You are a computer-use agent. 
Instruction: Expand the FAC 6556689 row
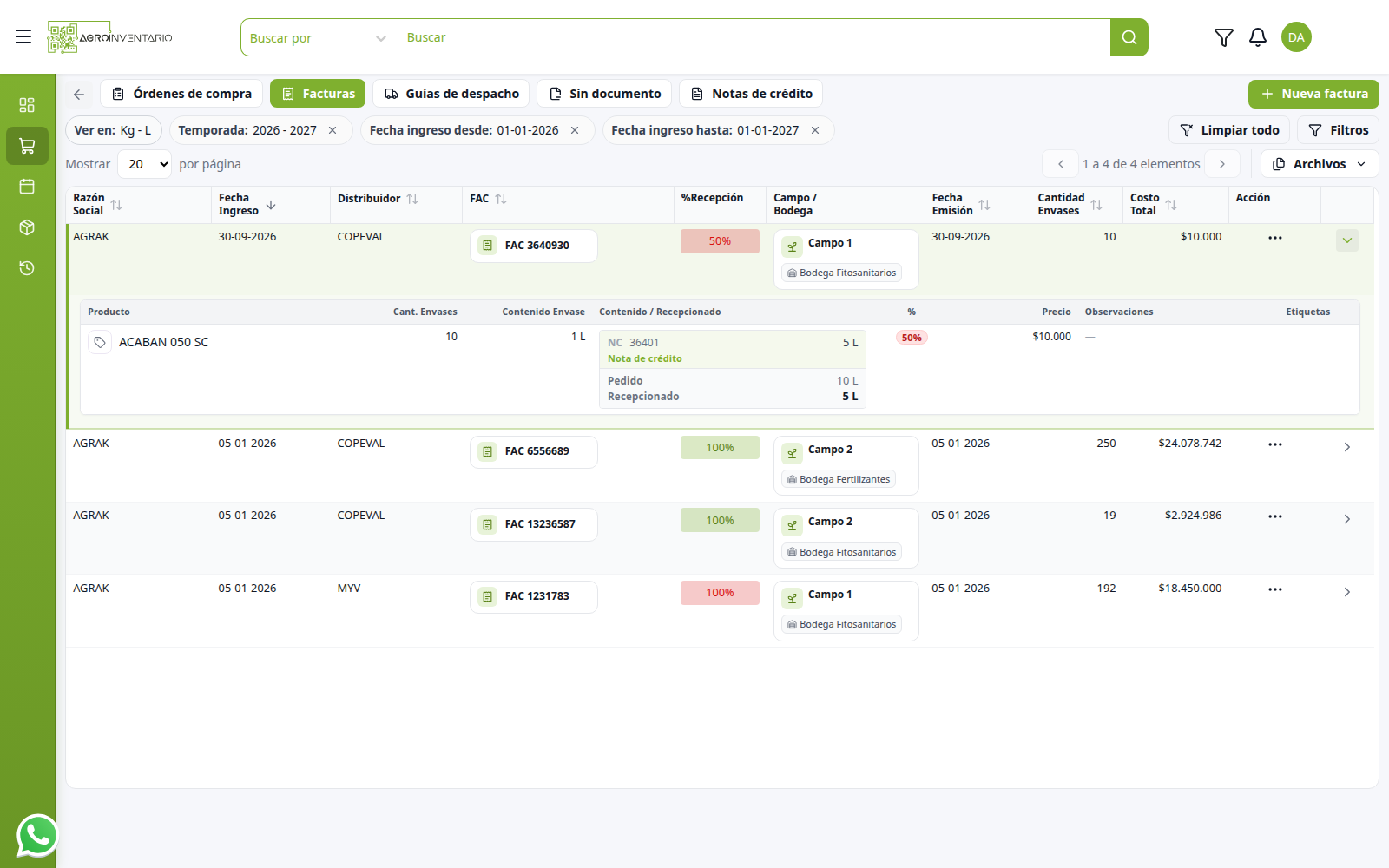tap(1347, 447)
